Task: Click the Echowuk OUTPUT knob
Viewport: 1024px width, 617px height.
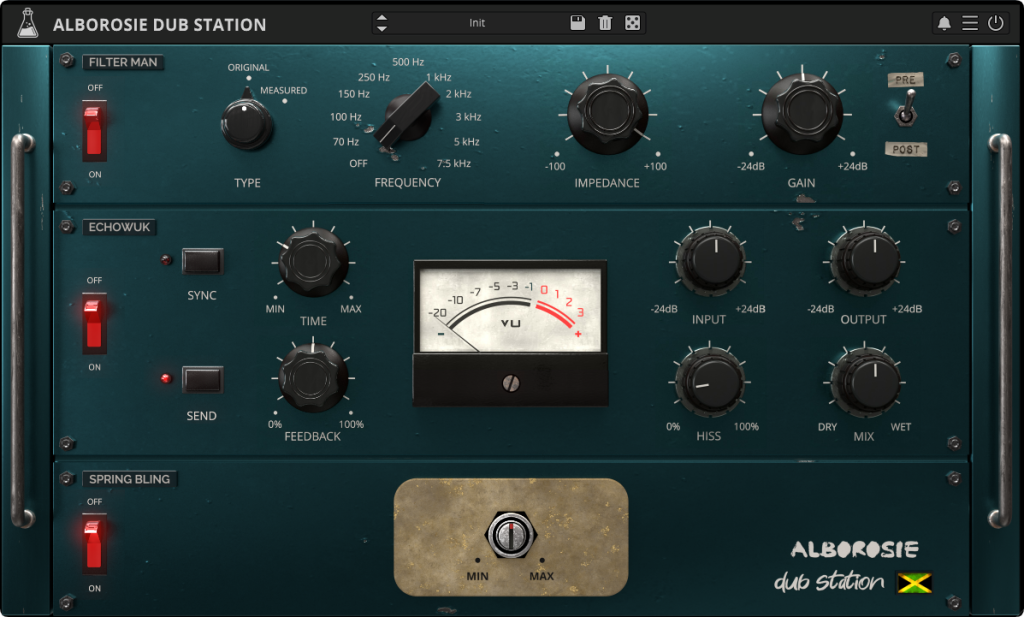Action: click(865, 262)
